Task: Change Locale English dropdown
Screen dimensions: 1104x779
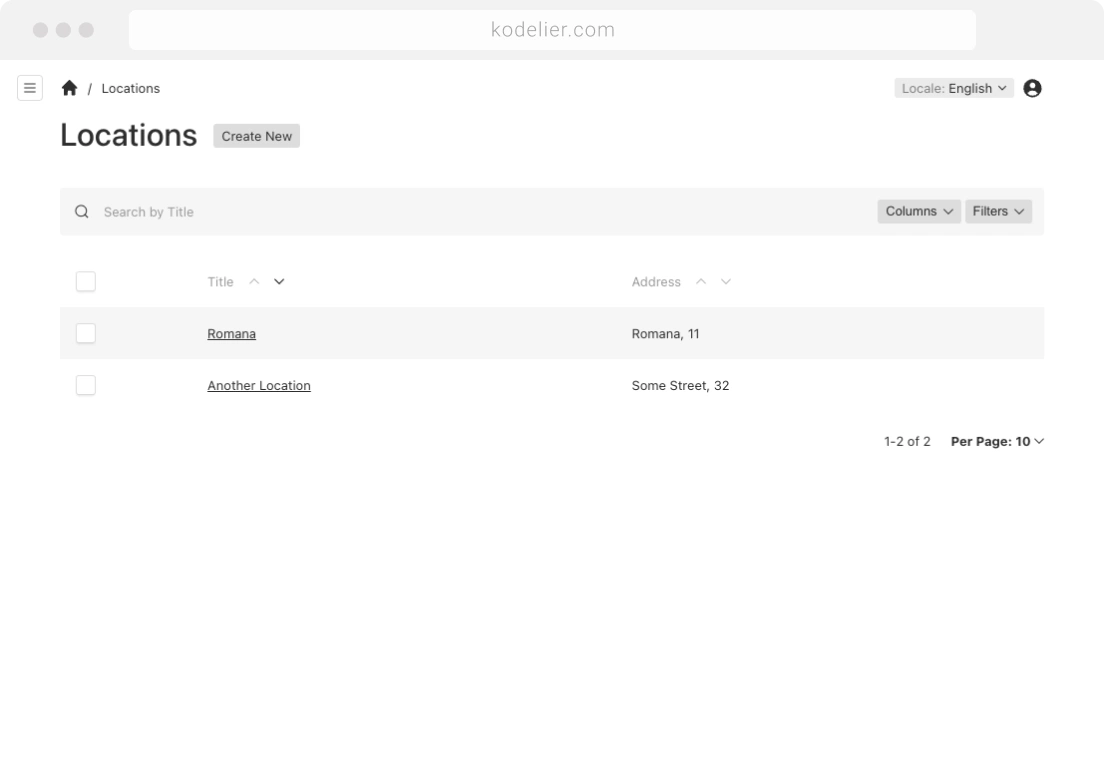Action: pos(954,88)
